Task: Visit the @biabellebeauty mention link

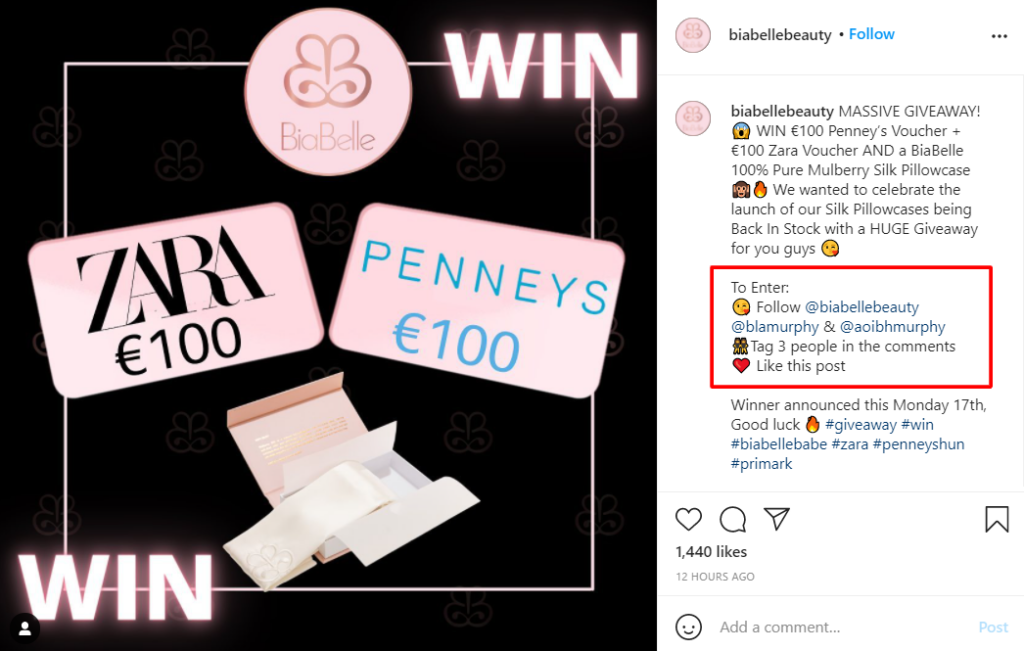Action: click(x=861, y=307)
